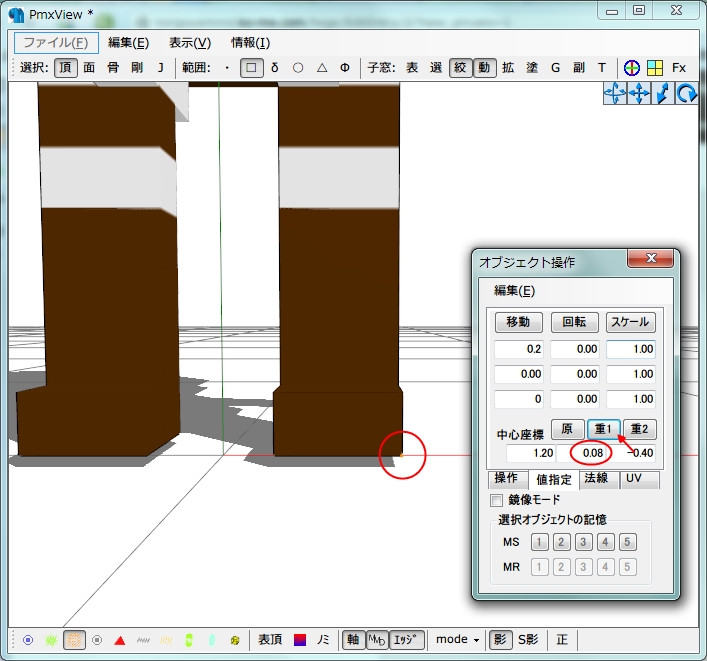Open the 編集(E) menu in Object panel
This screenshot has width=707, height=661.
point(515,291)
